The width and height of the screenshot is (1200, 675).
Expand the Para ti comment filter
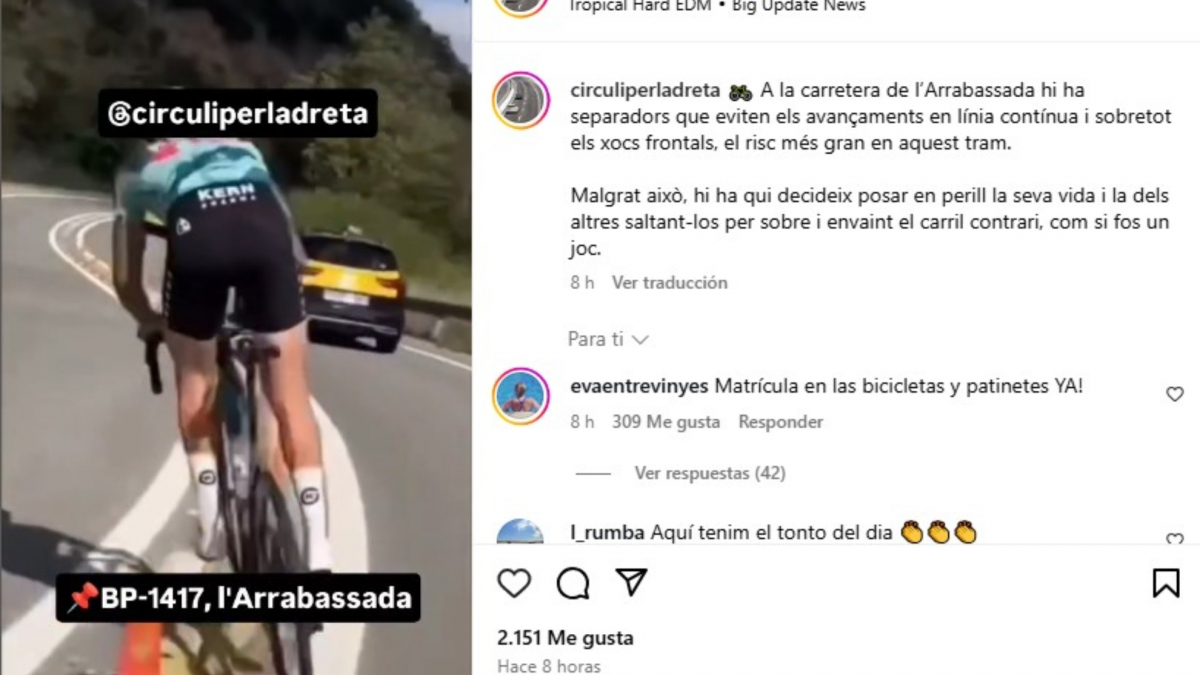pos(608,339)
